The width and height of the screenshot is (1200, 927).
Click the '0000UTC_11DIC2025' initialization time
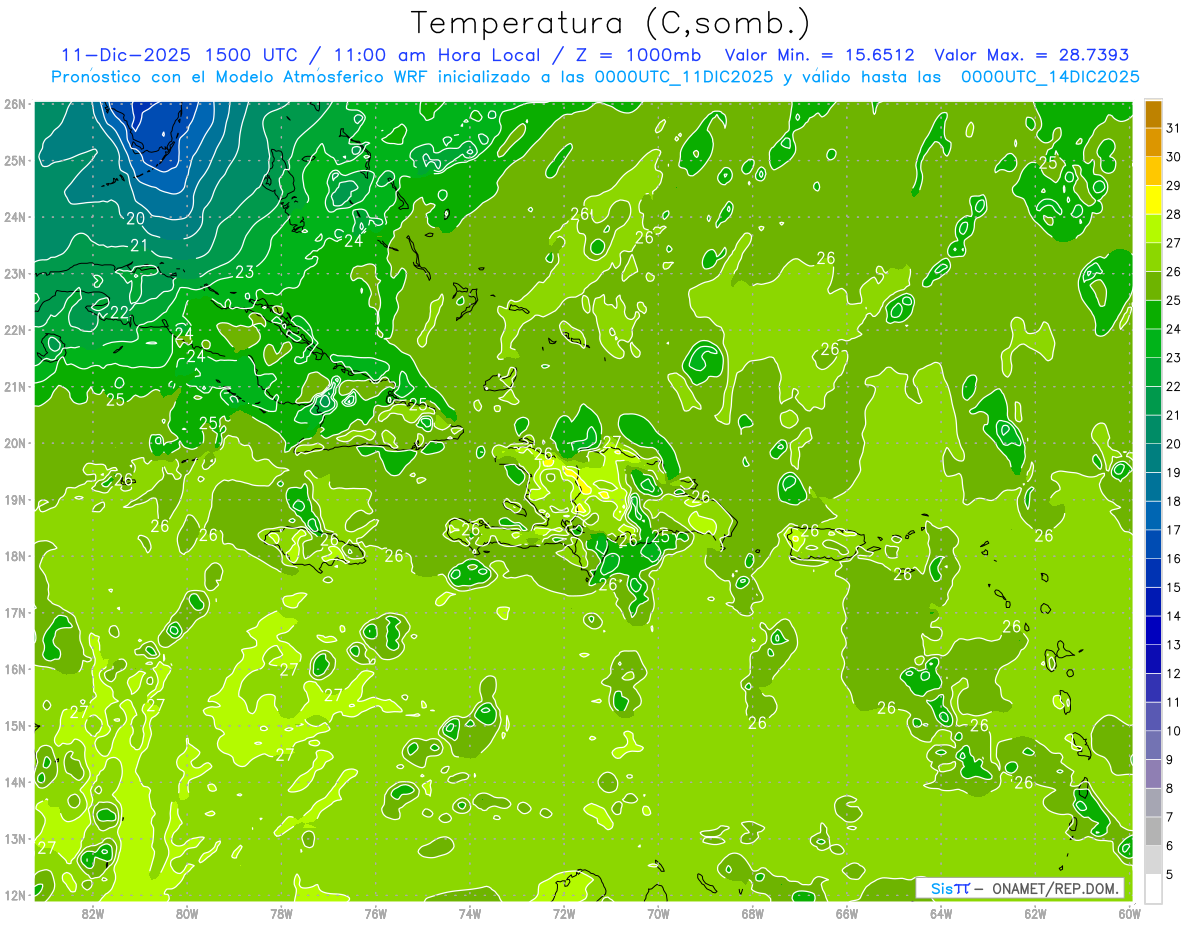click(684, 77)
